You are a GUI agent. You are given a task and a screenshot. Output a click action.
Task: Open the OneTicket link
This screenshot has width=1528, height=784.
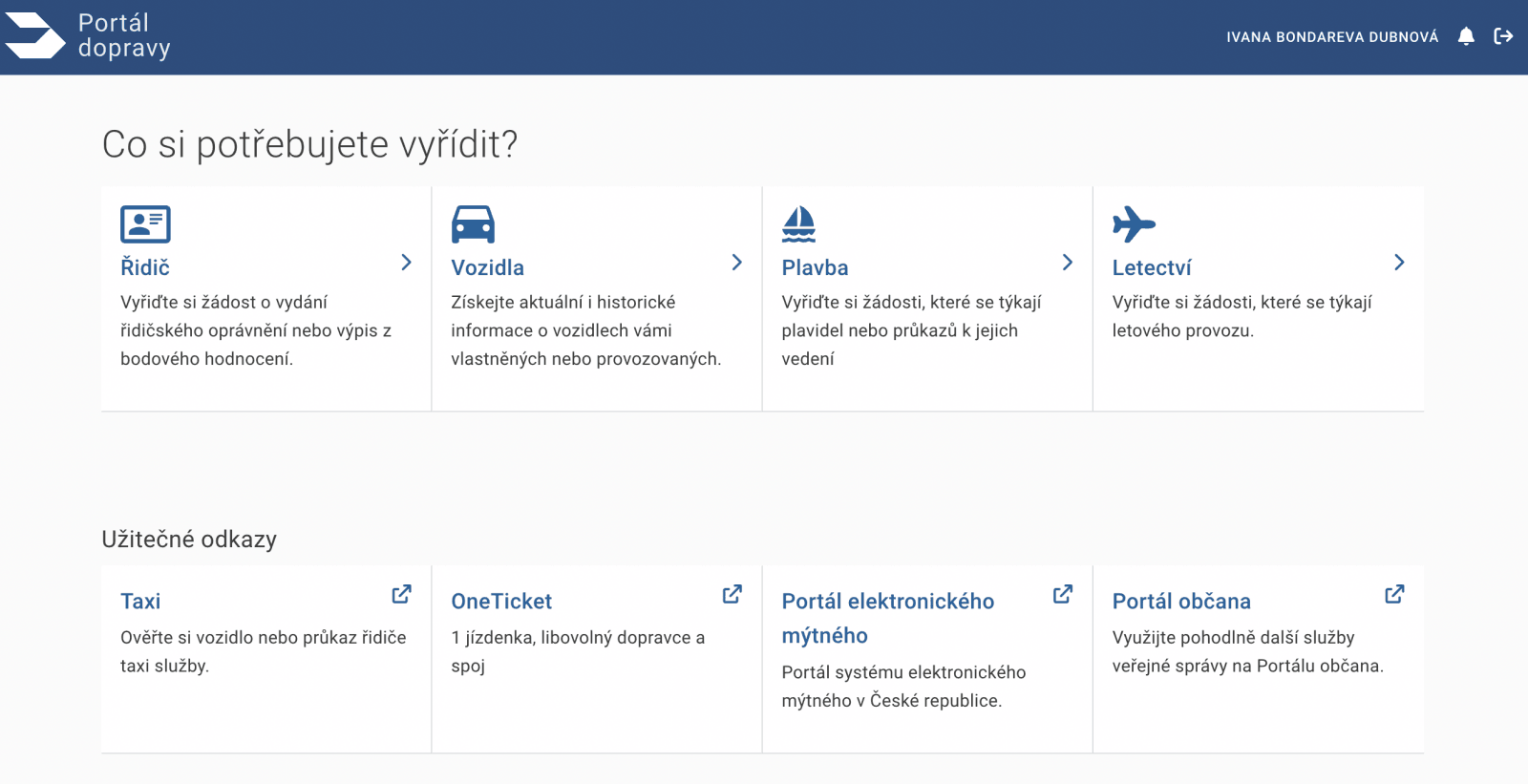(x=501, y=602)
